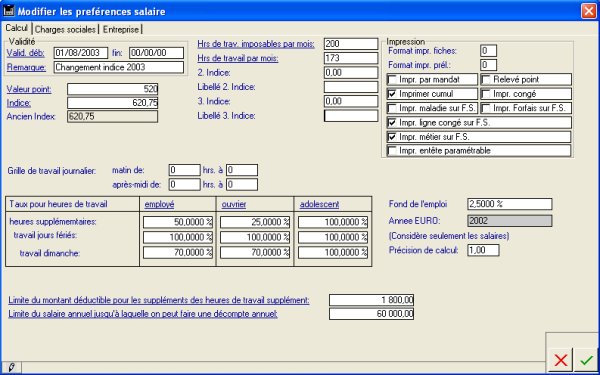Click adolescent heures supplémentaires rate field
This screenshot has width=600, height=375.
333,222
